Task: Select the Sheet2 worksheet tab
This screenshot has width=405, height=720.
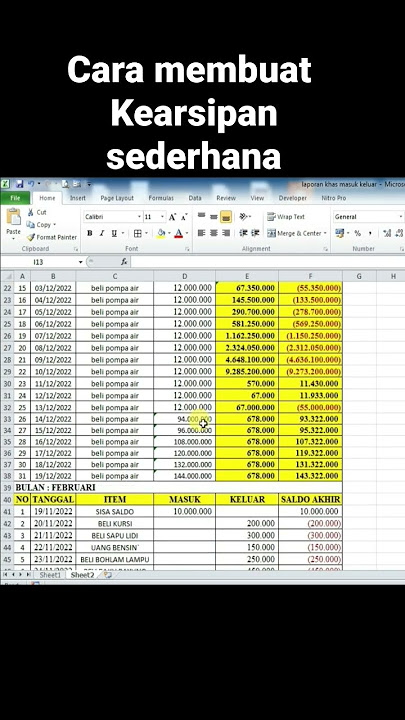Action: [83, 575]
